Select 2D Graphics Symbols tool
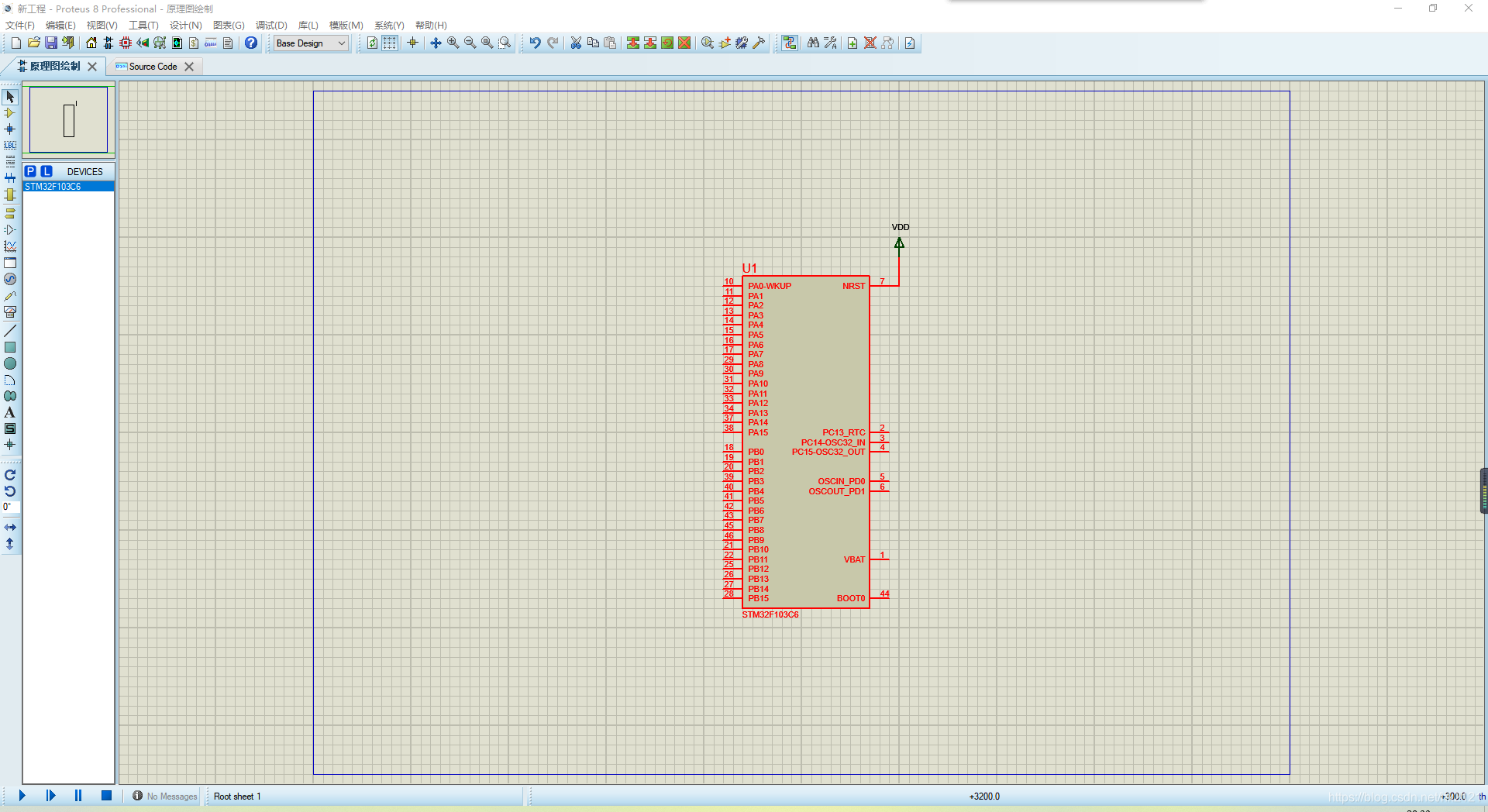The image size is (1488, 812). click(10, 428)
